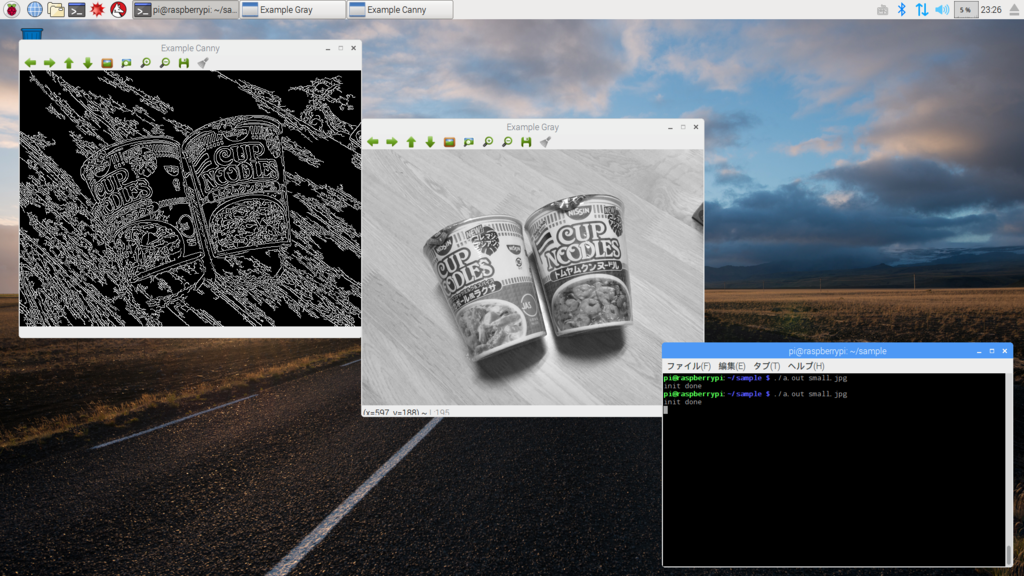Image resolution: width=1024 pixels, height=576 pixels.
Task: Click the clock showing 23:26
Action: [991, 9]
